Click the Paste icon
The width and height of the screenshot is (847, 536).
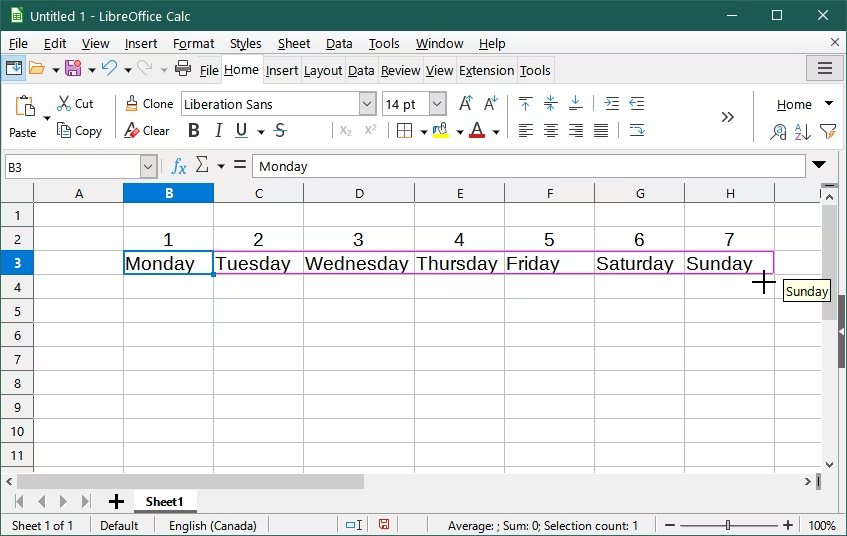(x=25, y=106)
